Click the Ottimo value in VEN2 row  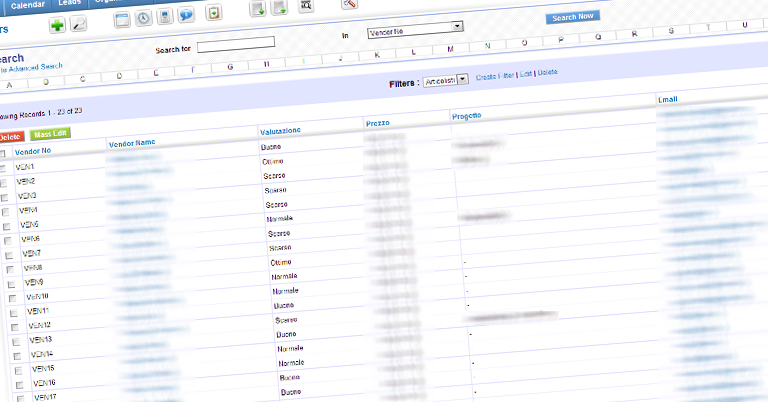pyautogui.click(x=273, y=162)
